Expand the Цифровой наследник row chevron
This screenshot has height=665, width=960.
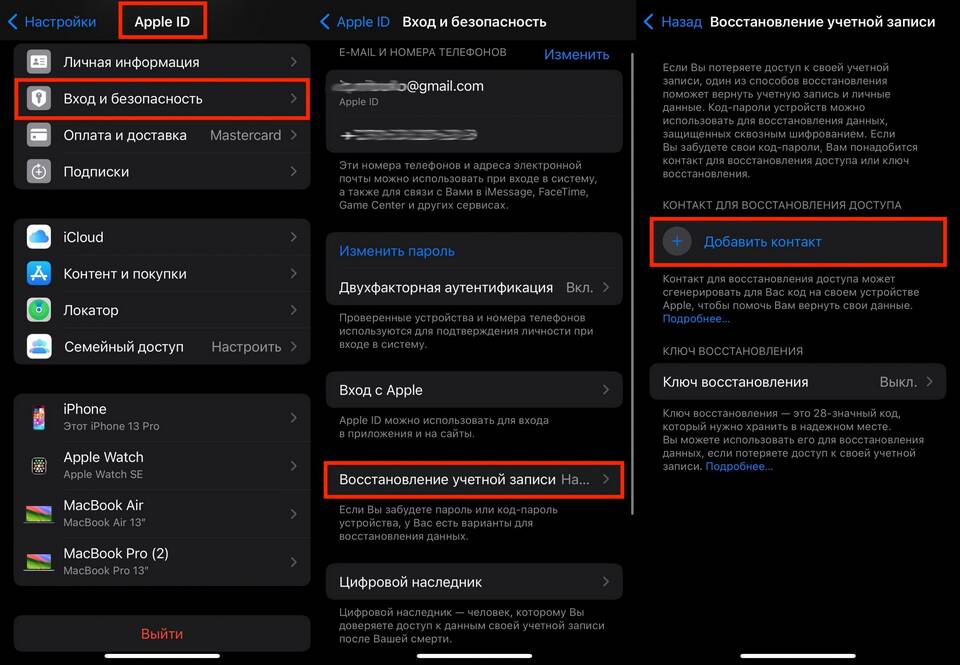coord(606,582)
